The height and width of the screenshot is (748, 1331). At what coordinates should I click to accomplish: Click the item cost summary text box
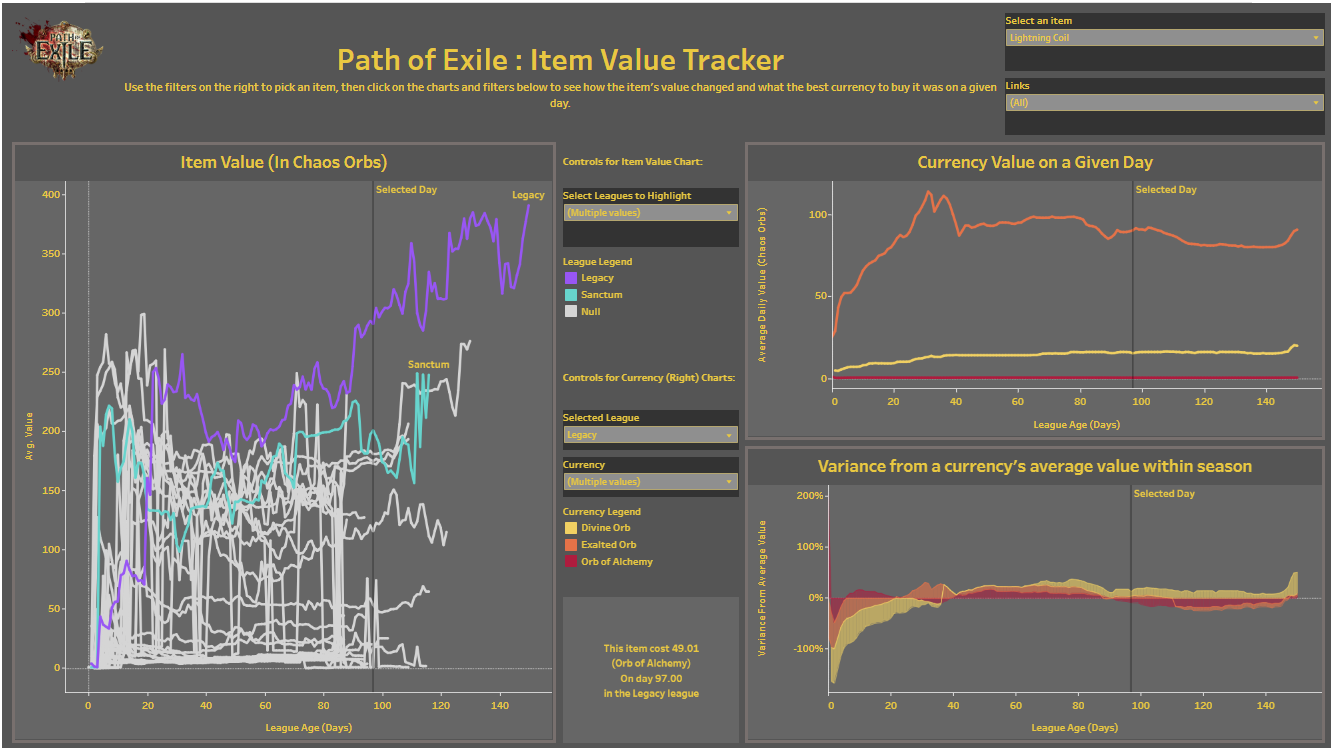(x=650, y=671)
